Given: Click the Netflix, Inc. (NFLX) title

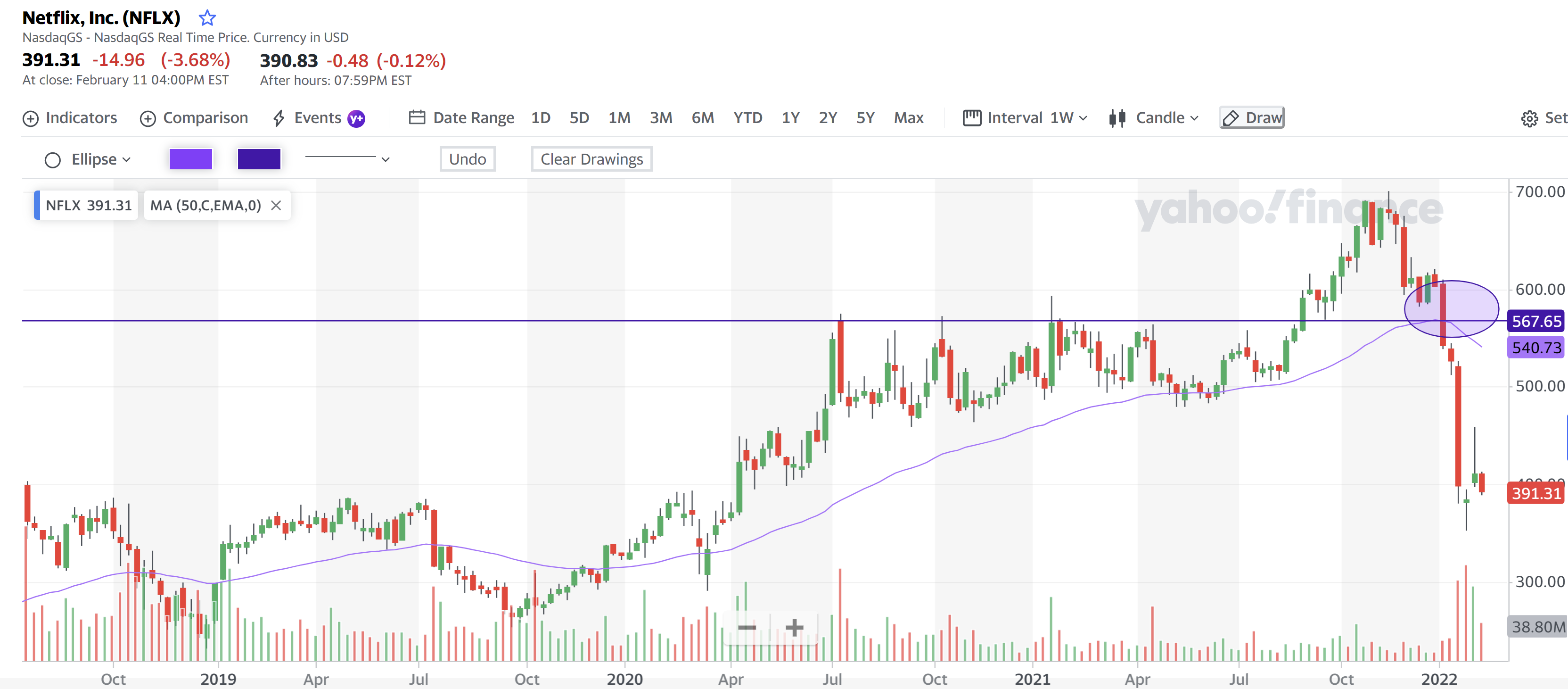Looking at the screenshot, I should 102,17.
